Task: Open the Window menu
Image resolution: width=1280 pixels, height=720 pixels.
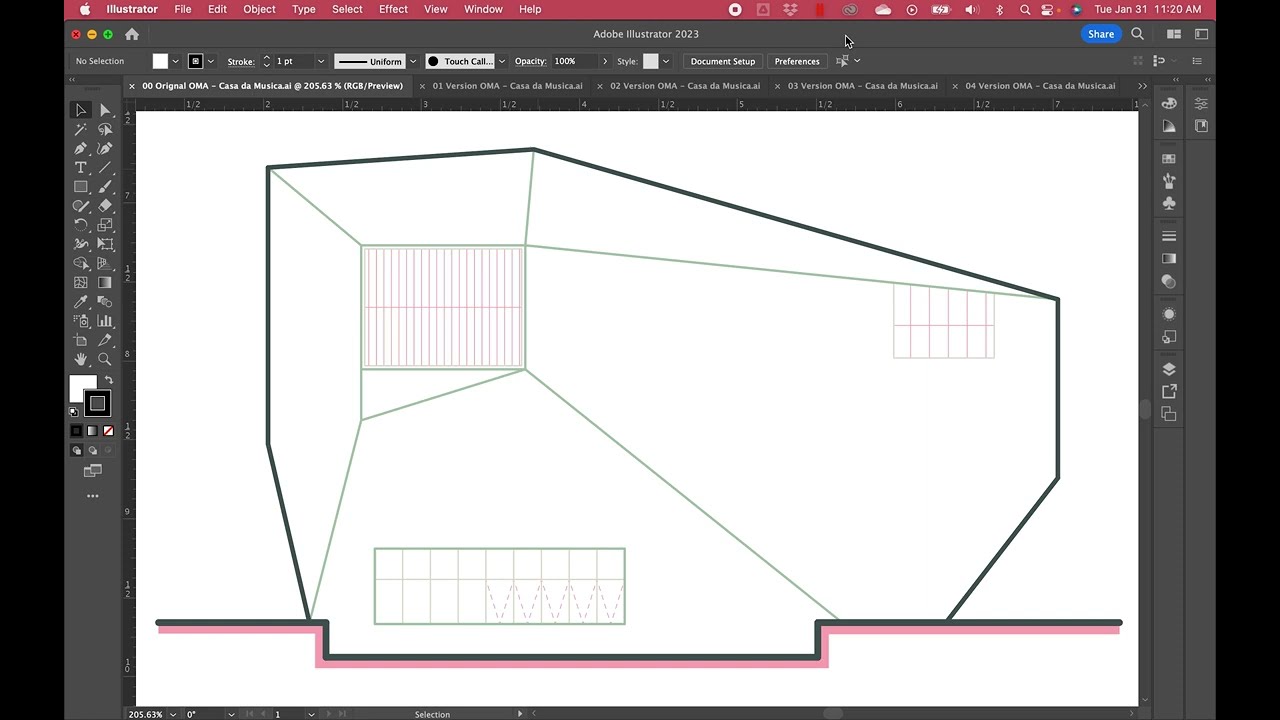Action: (x=483, y=9)
